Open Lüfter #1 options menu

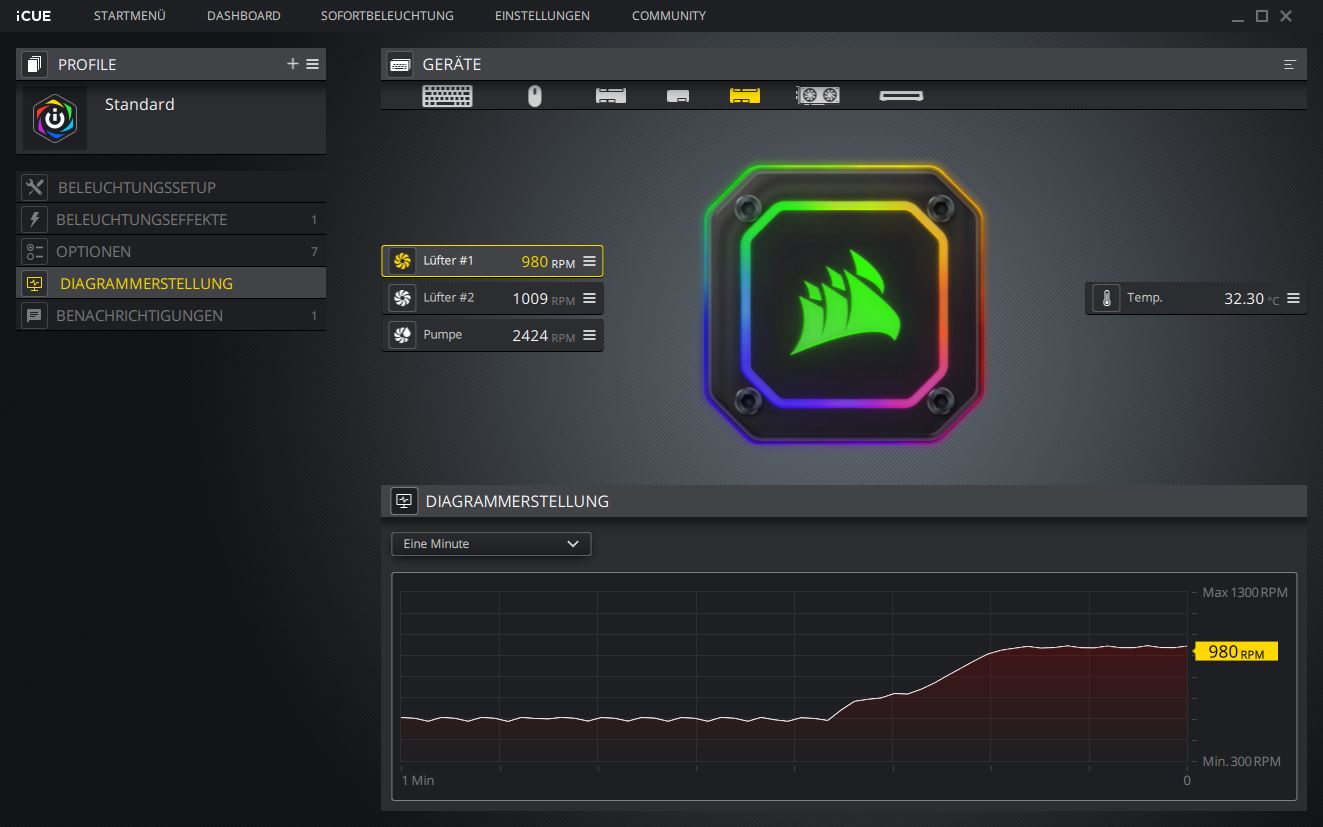point(589,262)
